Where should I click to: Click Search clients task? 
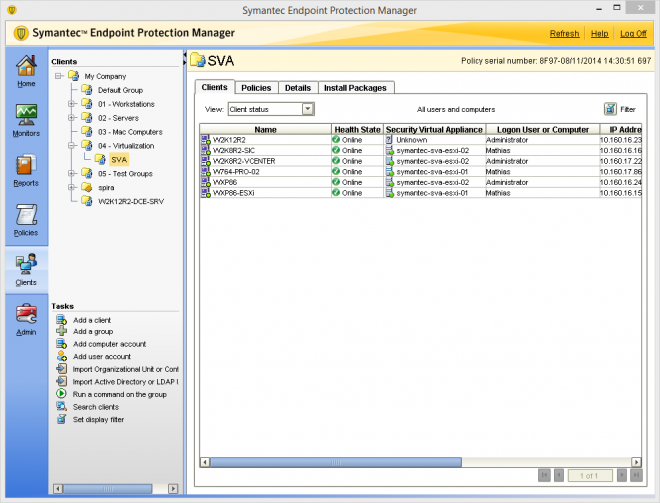click(96, 407)
